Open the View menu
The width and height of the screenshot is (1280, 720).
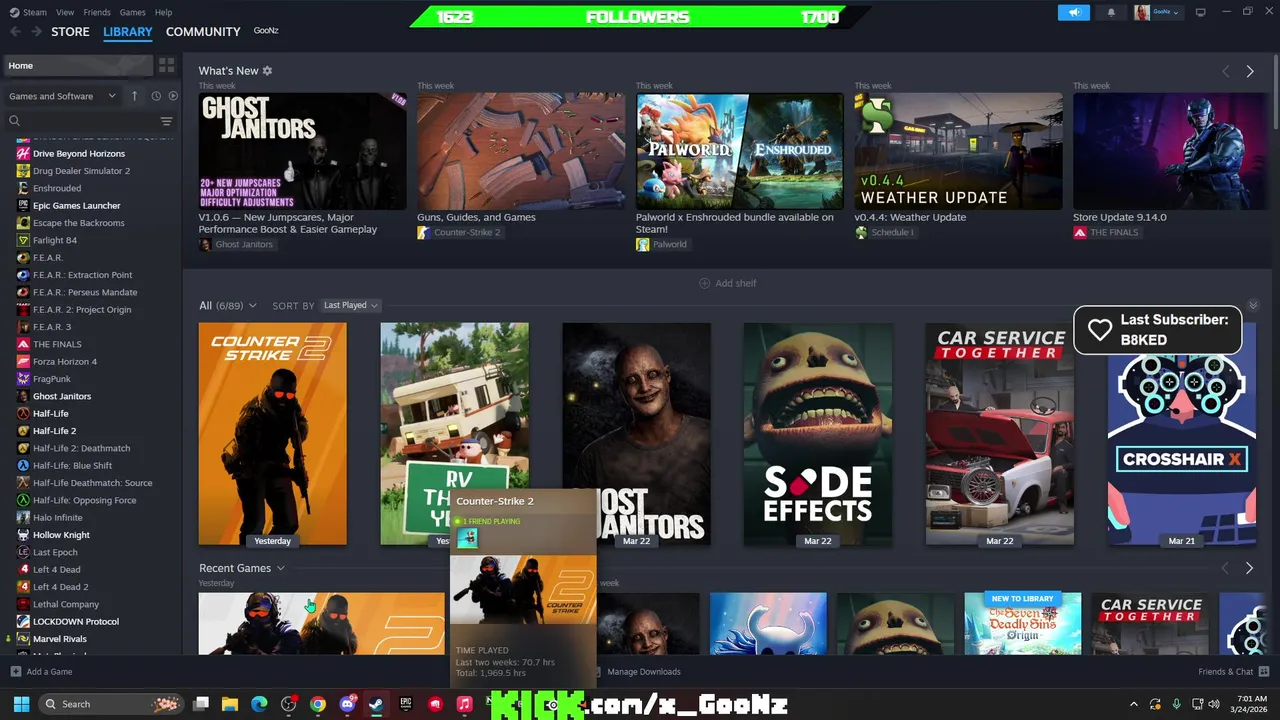pyautogui.click(x=65, y=12)
